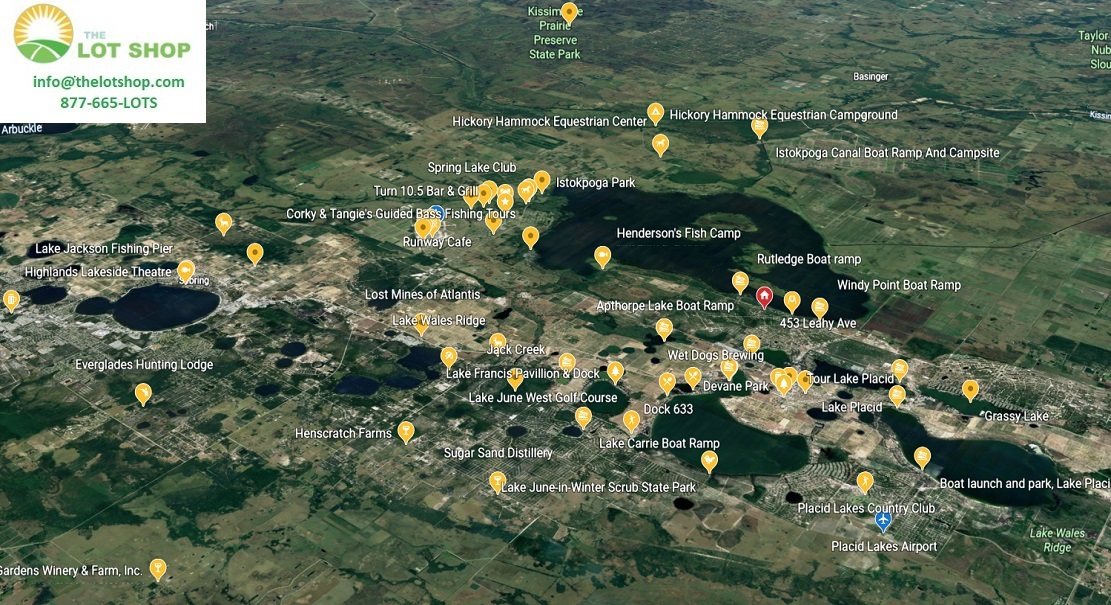This screenshot has width=1111, height=605.
Task: Click the red home pin for 453 Leahy Ave
Action: click(x=764, y=296)
